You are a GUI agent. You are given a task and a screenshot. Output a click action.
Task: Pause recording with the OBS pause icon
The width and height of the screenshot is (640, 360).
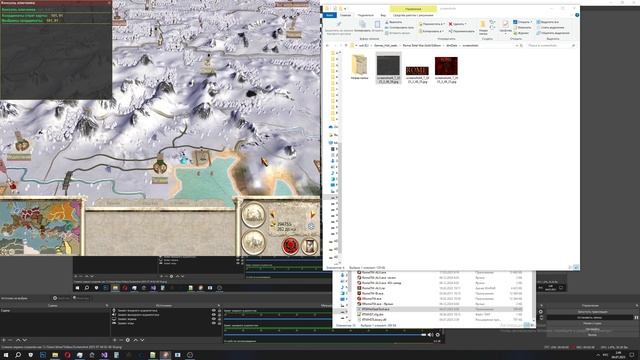(x=636, y=317)
